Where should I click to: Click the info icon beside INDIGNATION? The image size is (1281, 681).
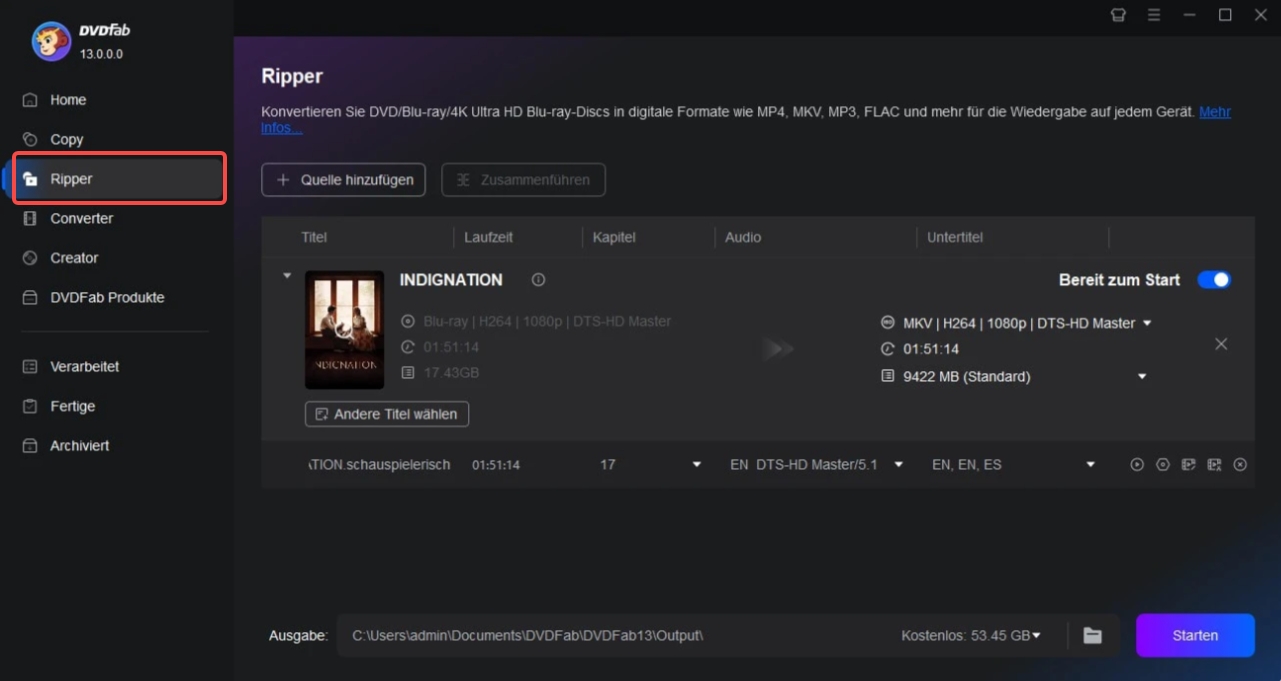click(x=538, y=280)
